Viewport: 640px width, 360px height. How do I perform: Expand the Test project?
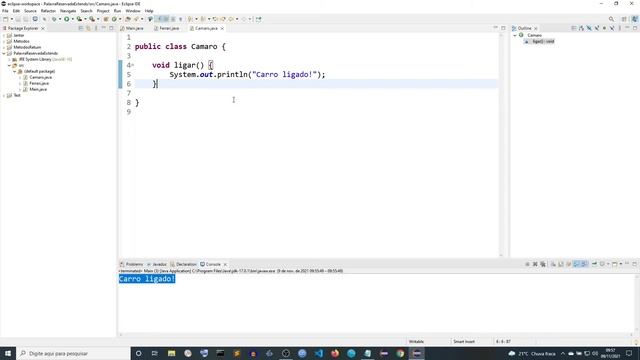pos(4,95)
